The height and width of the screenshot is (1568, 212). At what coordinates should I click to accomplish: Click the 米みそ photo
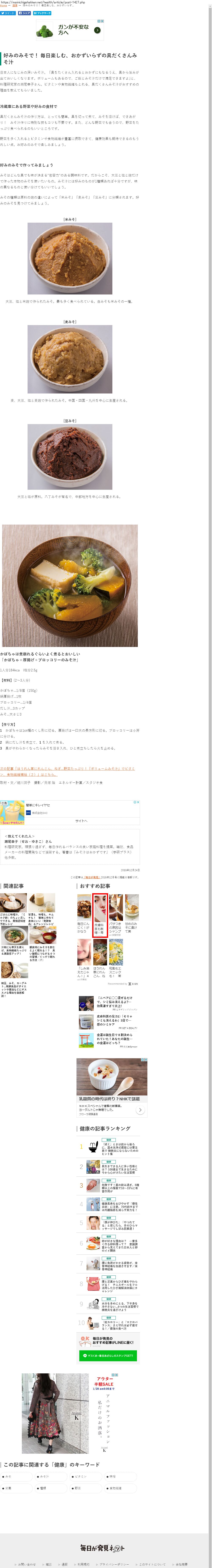click(70, 259)
